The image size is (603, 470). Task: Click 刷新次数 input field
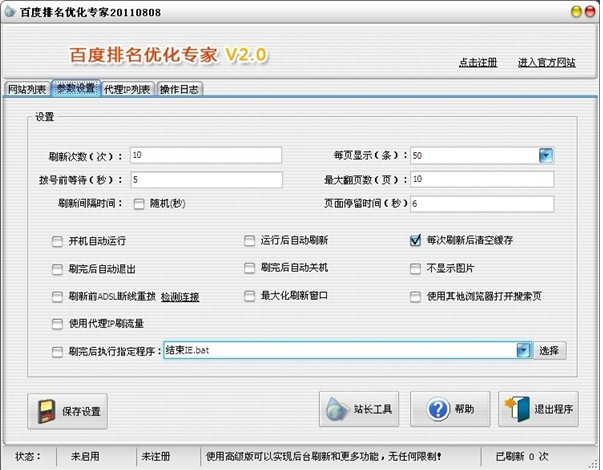206,155
